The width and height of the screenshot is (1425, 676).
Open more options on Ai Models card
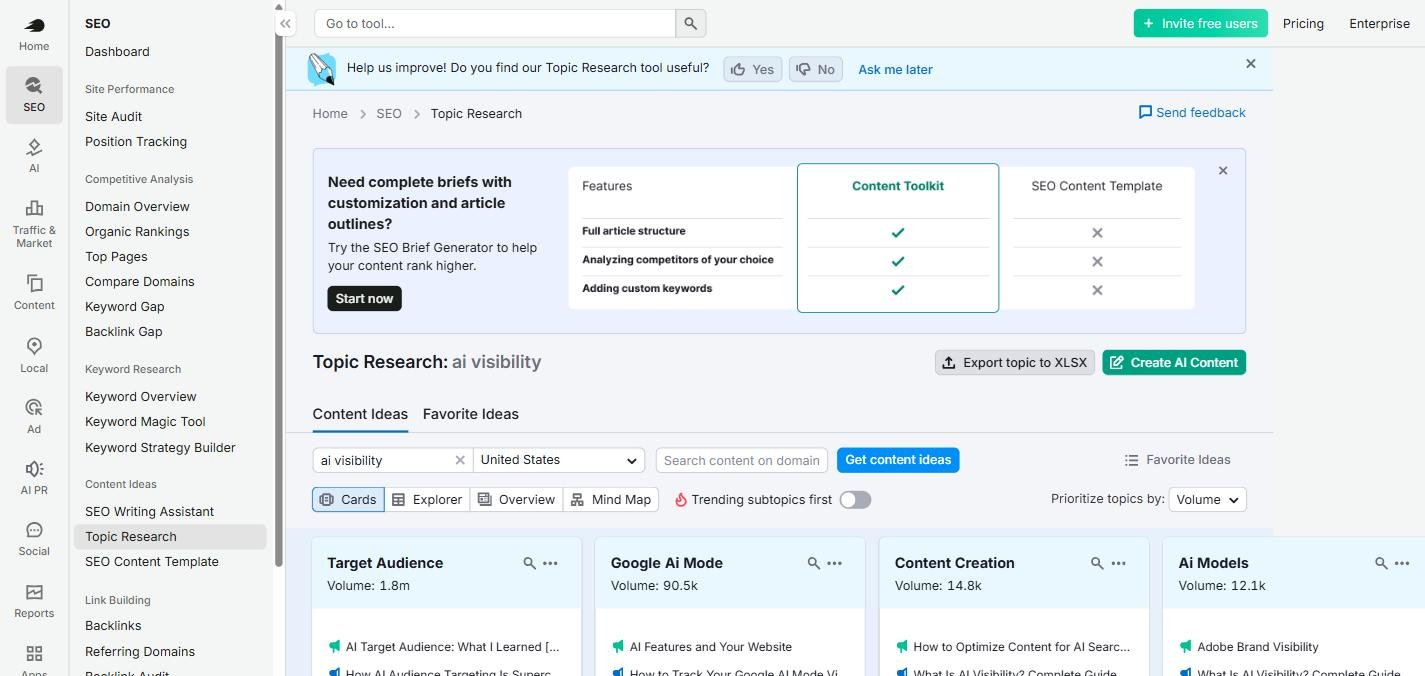click(1402, 564)
